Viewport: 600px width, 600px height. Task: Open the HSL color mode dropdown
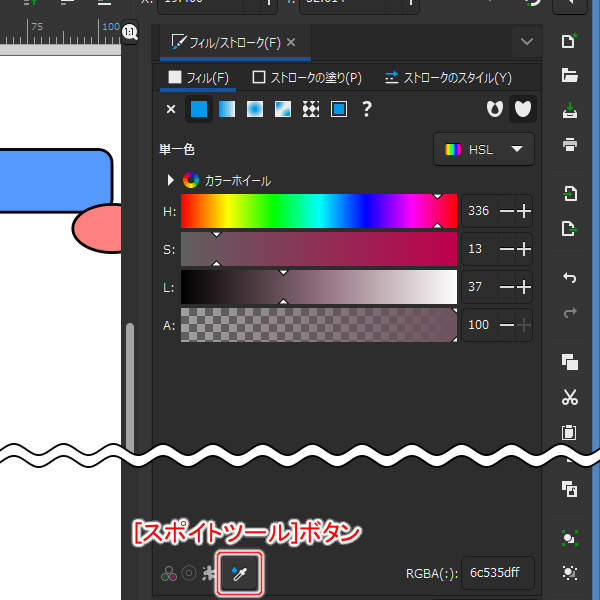click(x=484, y=149)
